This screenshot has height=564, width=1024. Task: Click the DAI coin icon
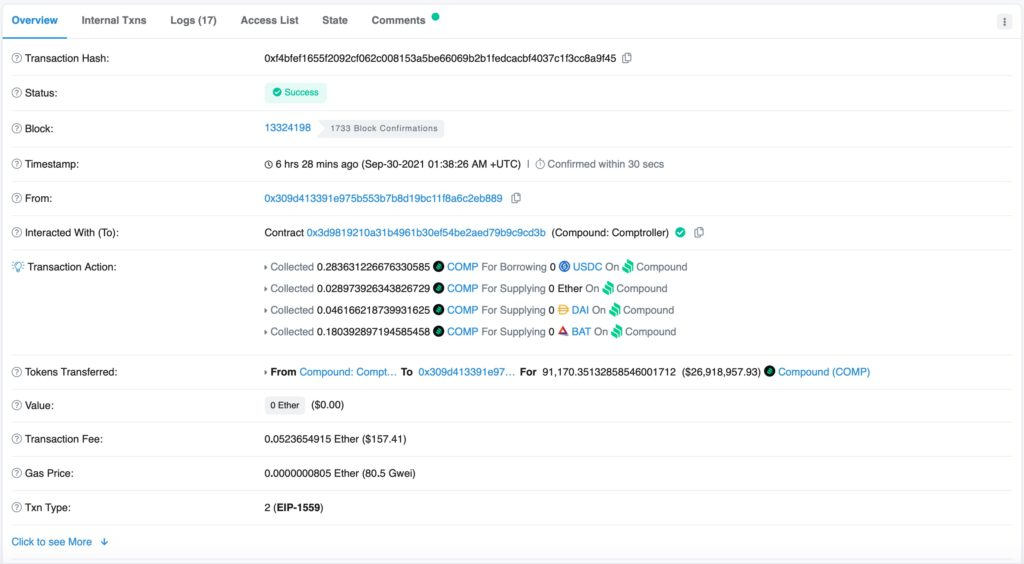click(x=563, y=310)
